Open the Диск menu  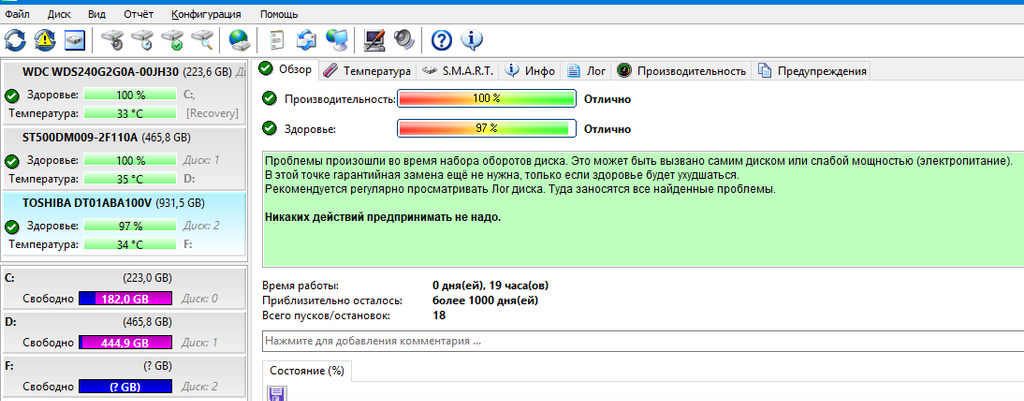tap(57, 14)
